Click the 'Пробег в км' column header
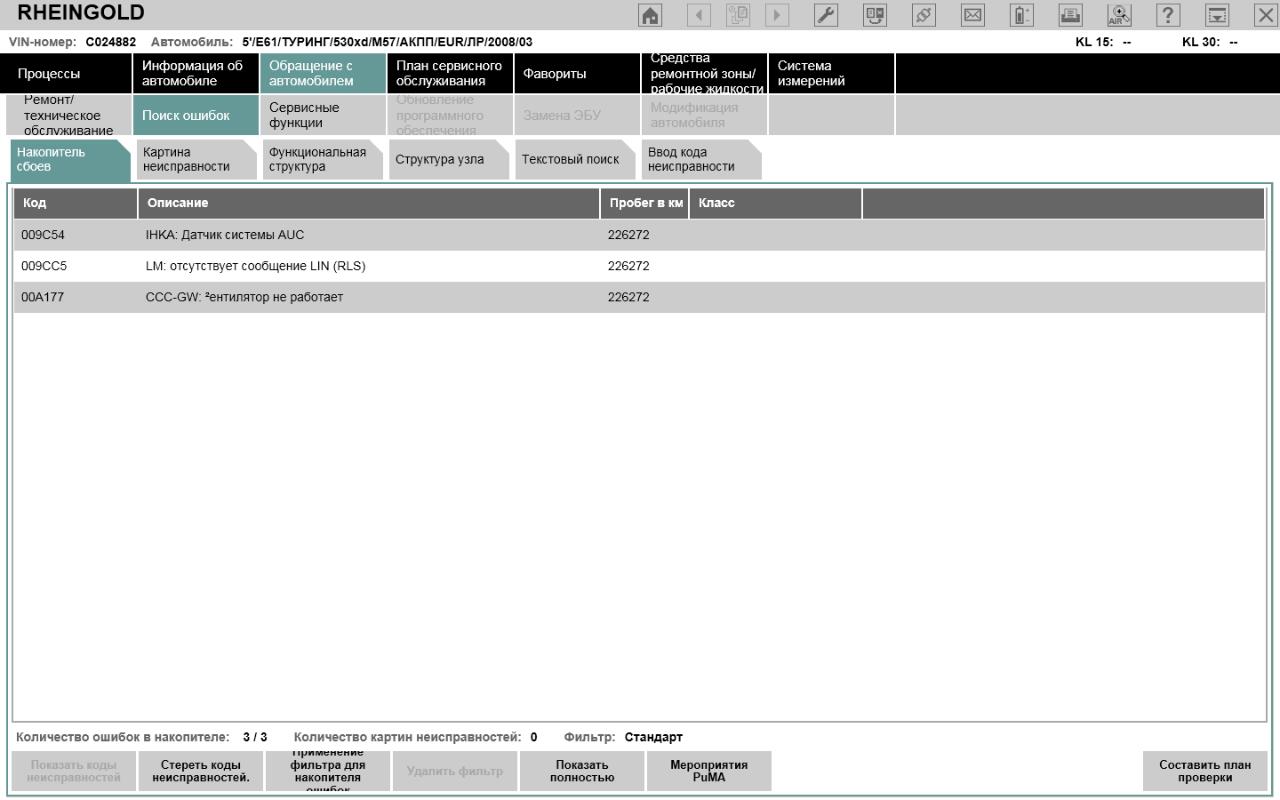Screen dimensions: 1280x800 click(x=643, y=203)
